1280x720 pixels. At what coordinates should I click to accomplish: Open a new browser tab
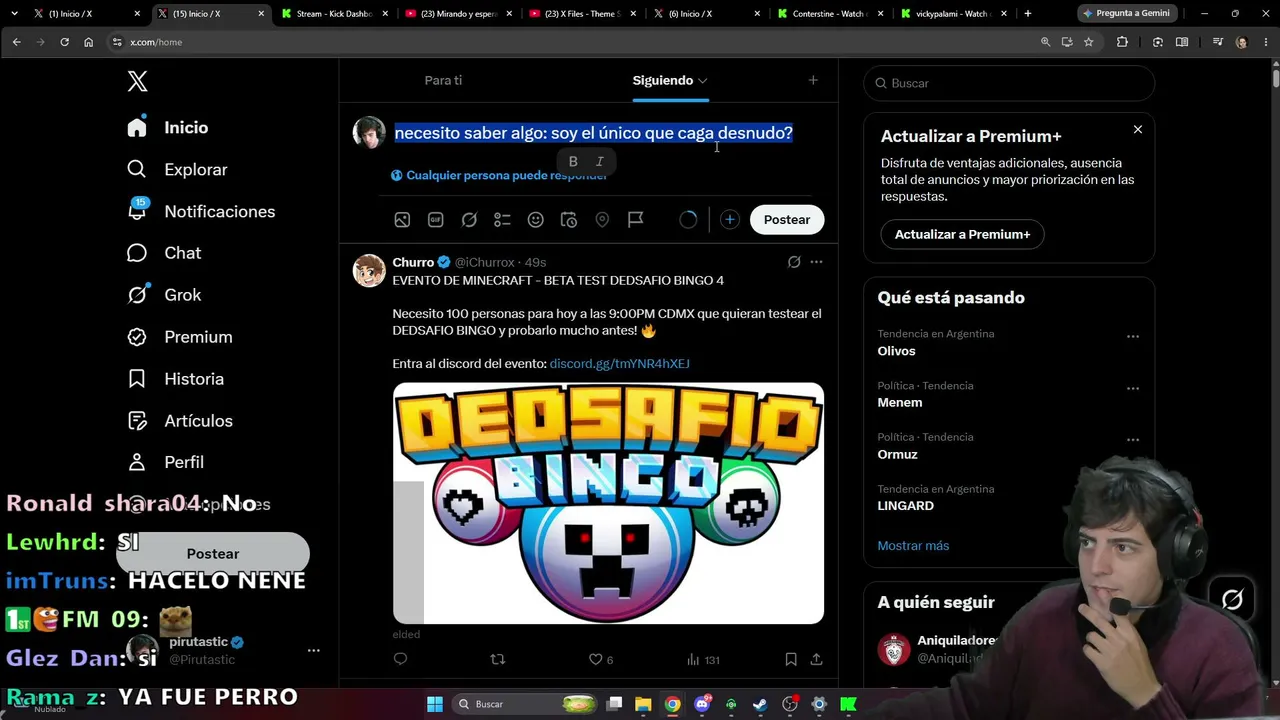1027,14
